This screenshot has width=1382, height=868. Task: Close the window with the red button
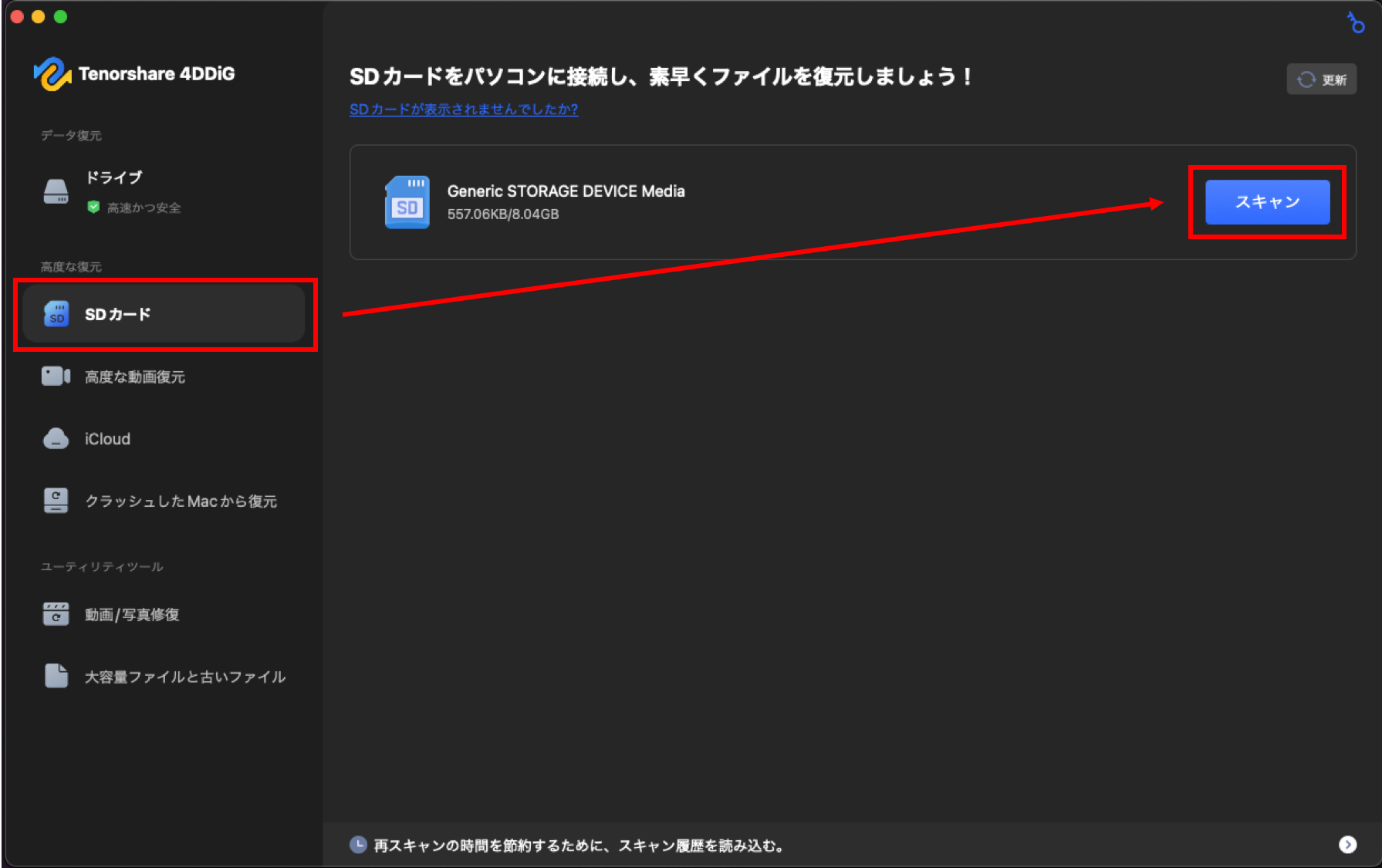click(x=17, y=16)
